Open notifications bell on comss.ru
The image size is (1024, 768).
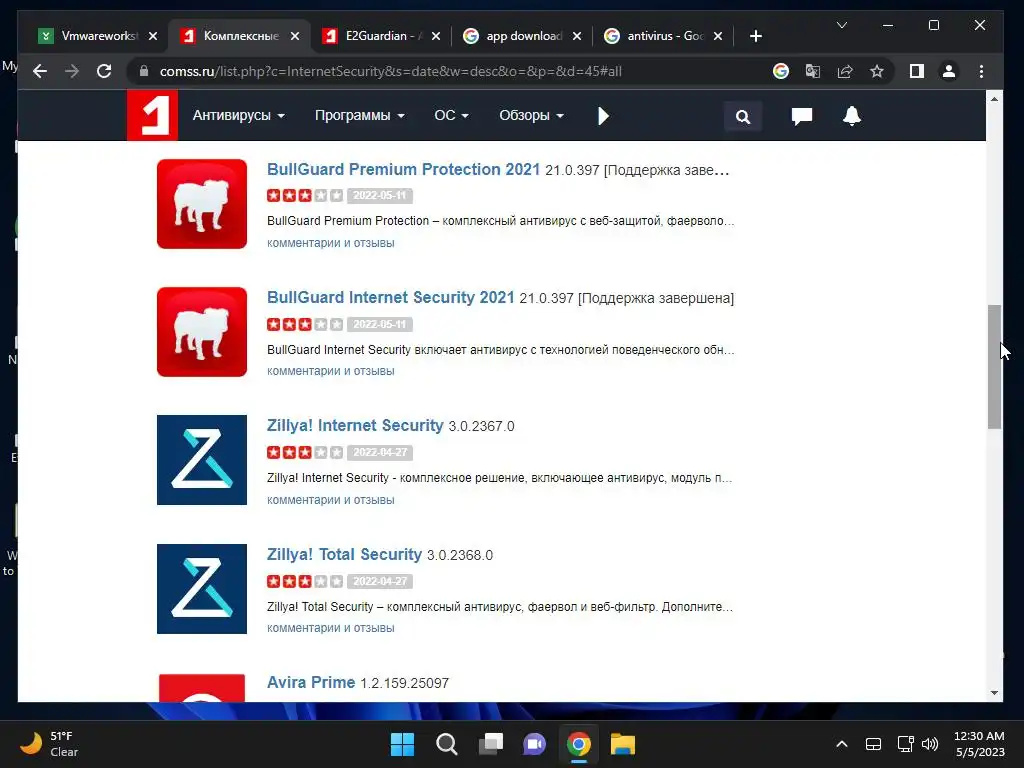(x=852, y=116)
